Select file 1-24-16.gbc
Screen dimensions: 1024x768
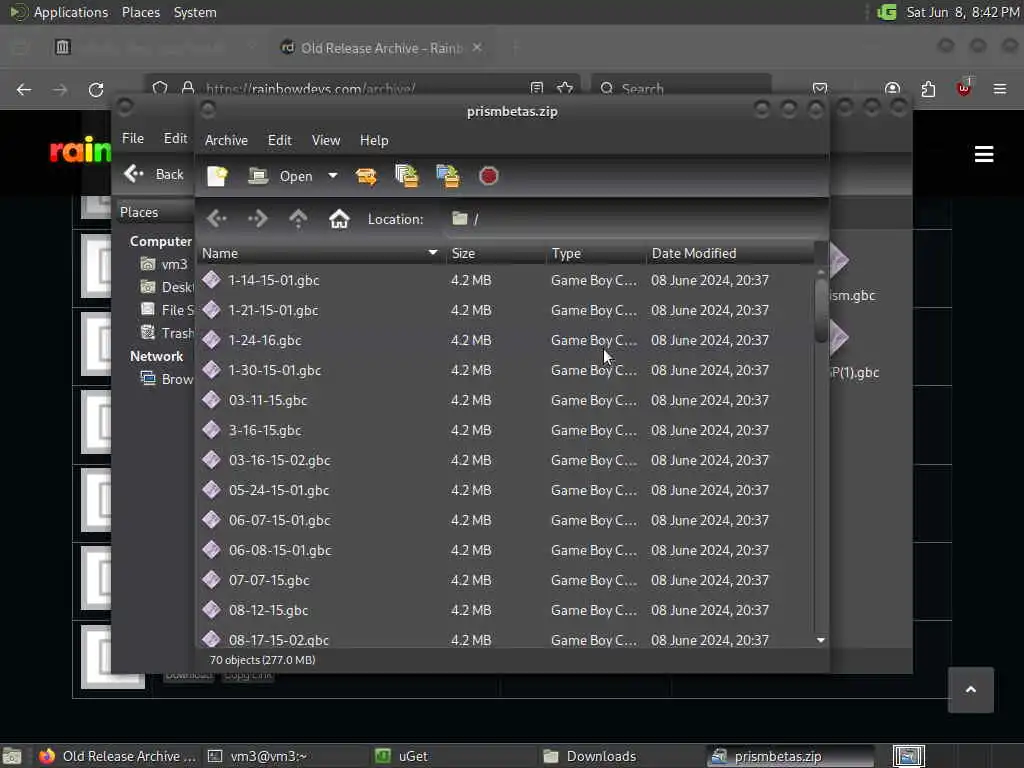pos(506,340)
